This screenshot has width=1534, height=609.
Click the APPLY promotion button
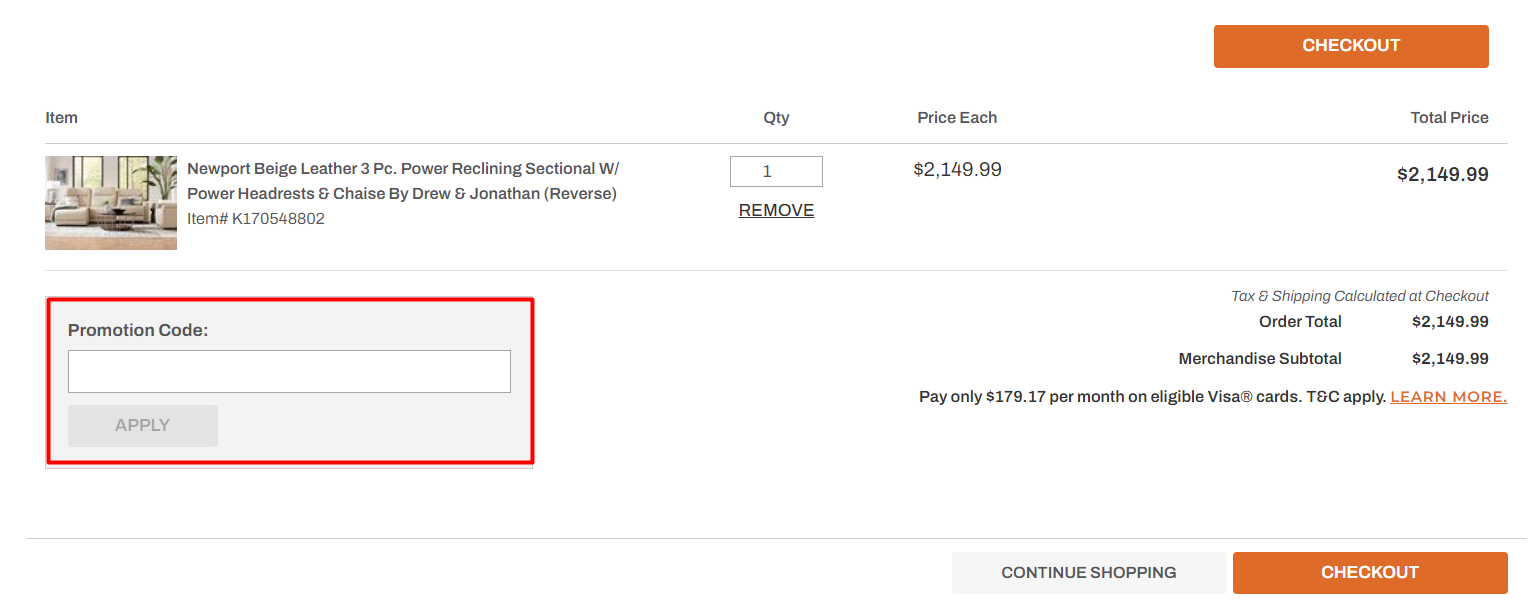[x=143, y=426]
